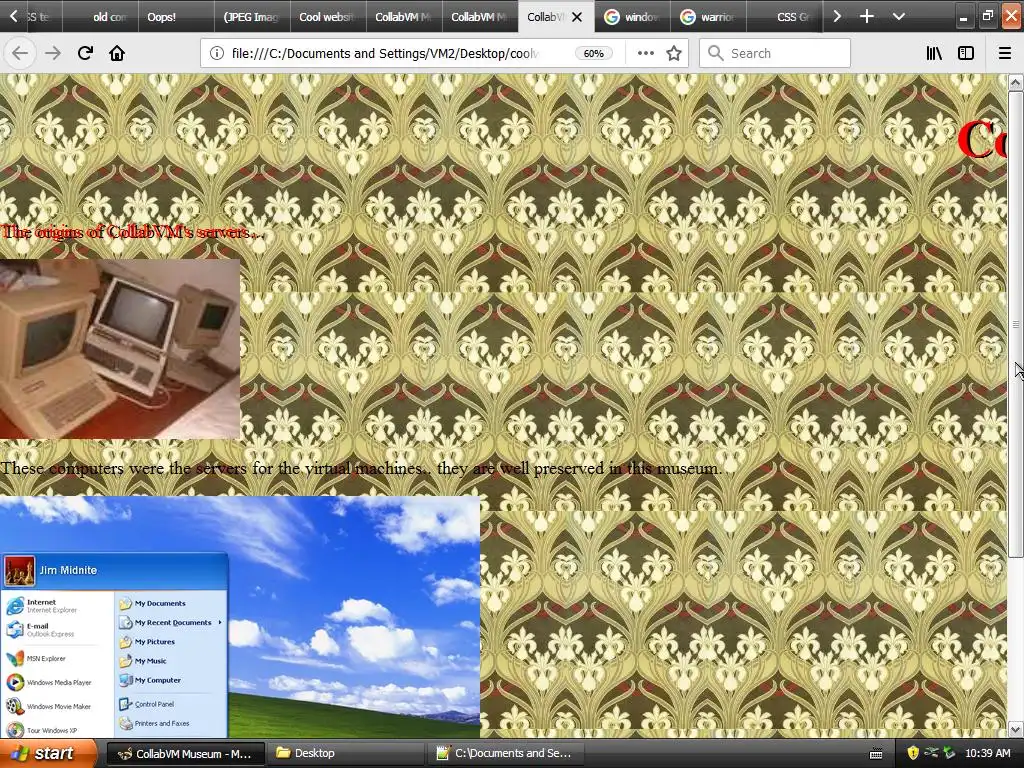Viewport: 1024px width, 768px height.
Task: Click the vertical scrollbar thumb
Action: (x=1016, y=324)
